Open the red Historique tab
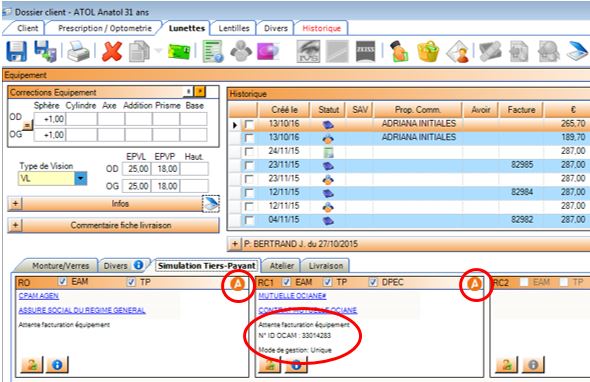 (321, 28)
